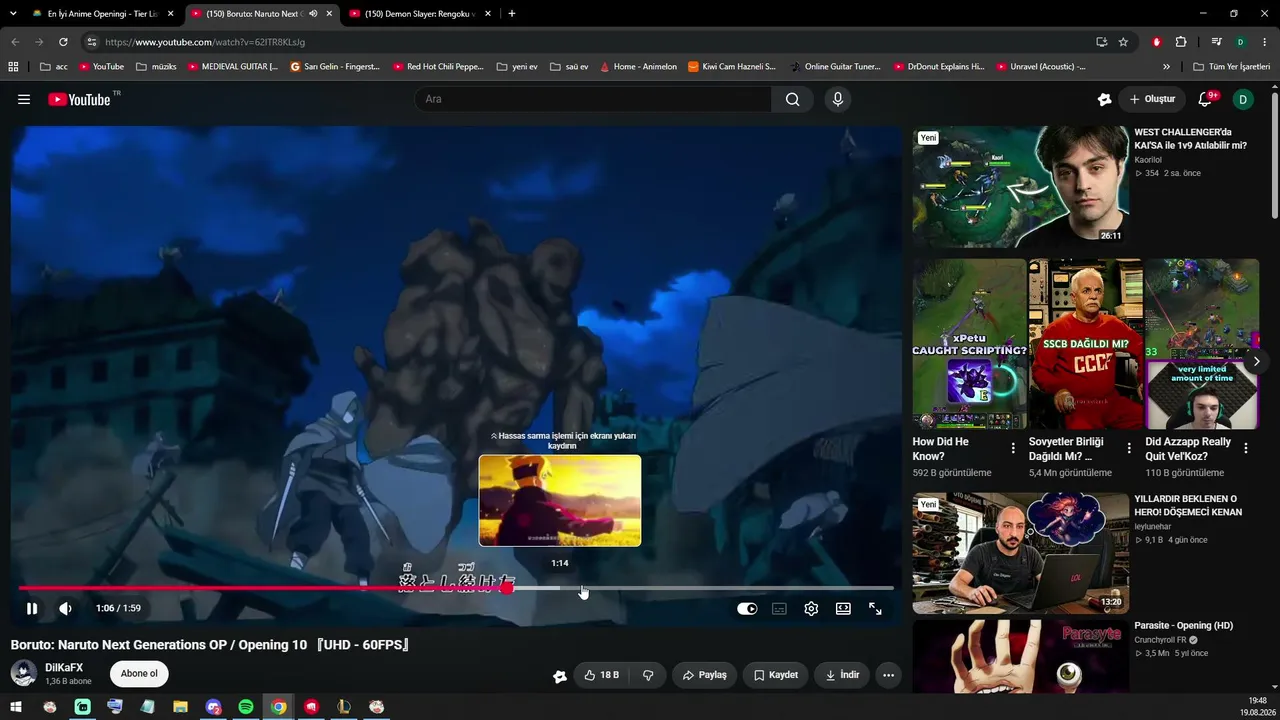This screenshot has height=720, width=1280.
Task: Open the acc bookmarks folder
Action: tap(54, 67)
